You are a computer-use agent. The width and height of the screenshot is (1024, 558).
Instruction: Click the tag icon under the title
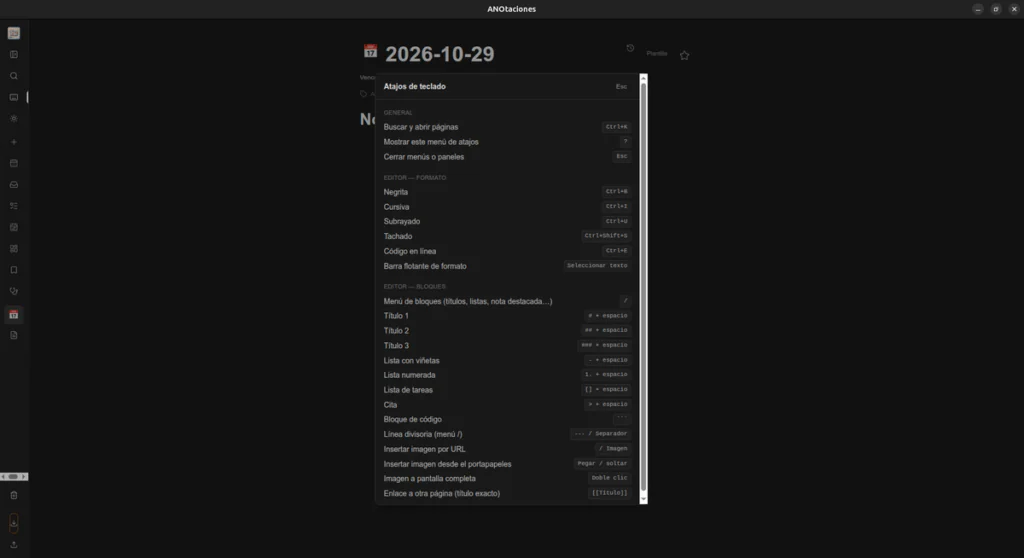pyautogui.click(x=364, y=94)
